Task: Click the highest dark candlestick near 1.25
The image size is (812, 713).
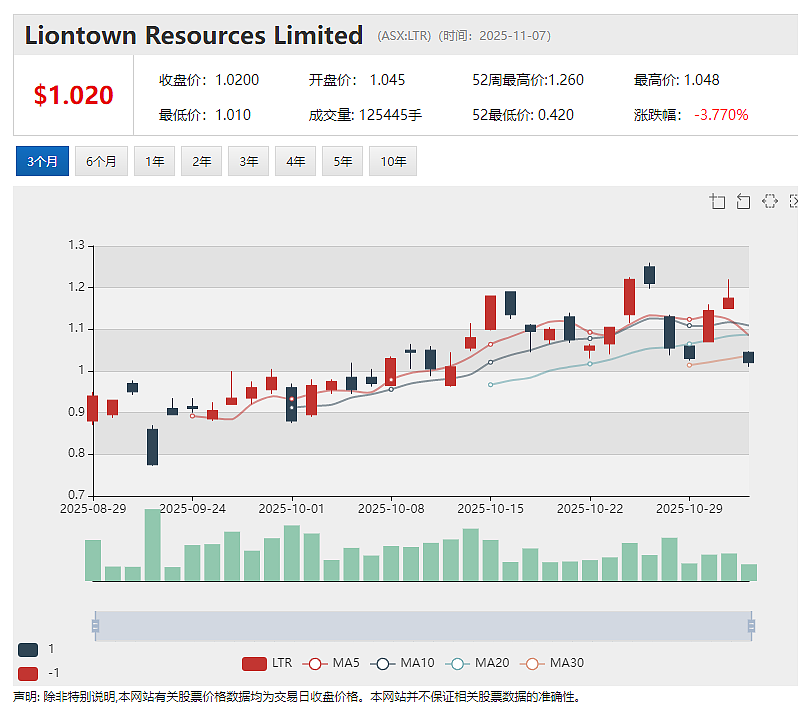Action: pos(649,275)
